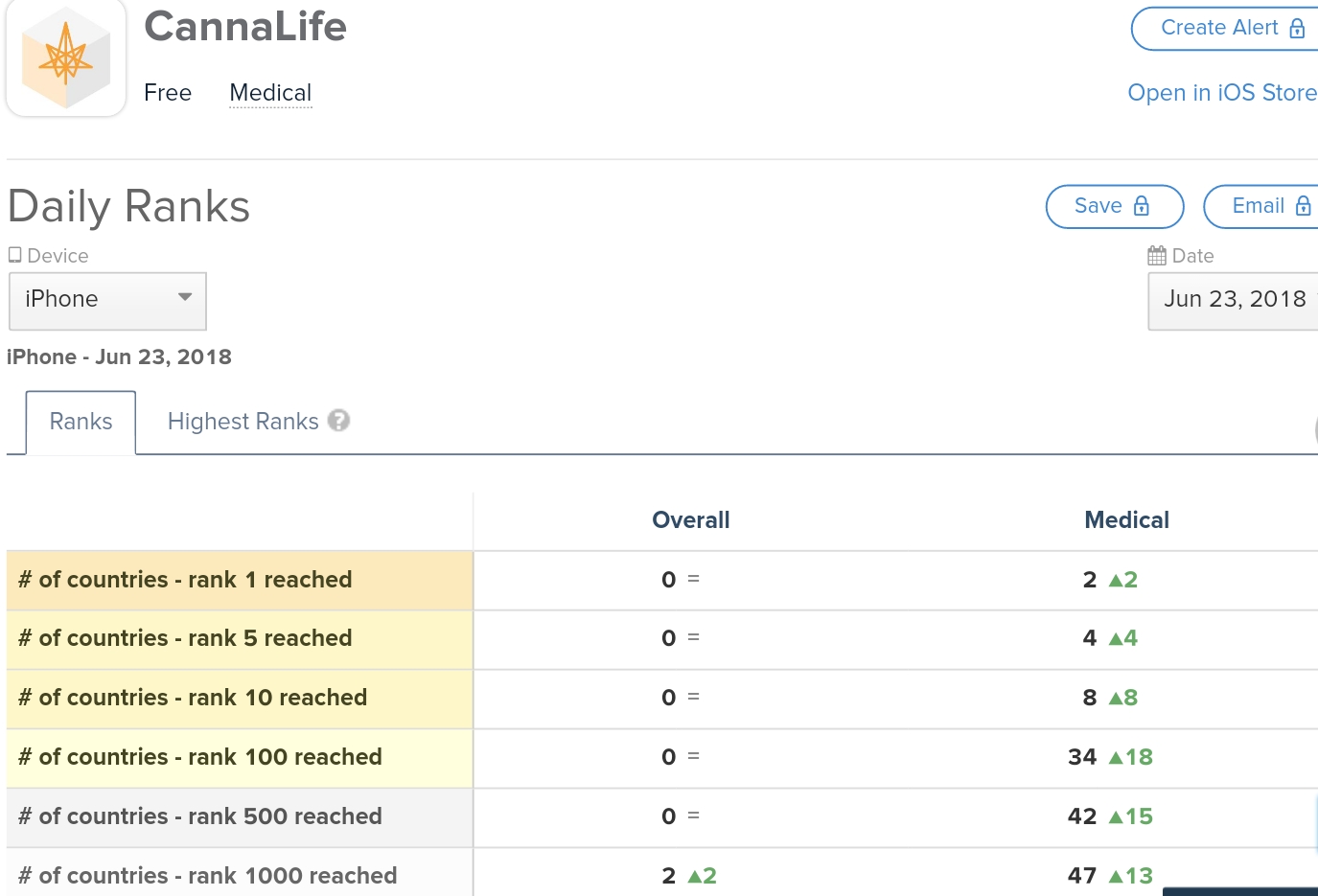The image size is (1318, 896).
Task: Click the Save button
Action: click(x=1114, y=206)
